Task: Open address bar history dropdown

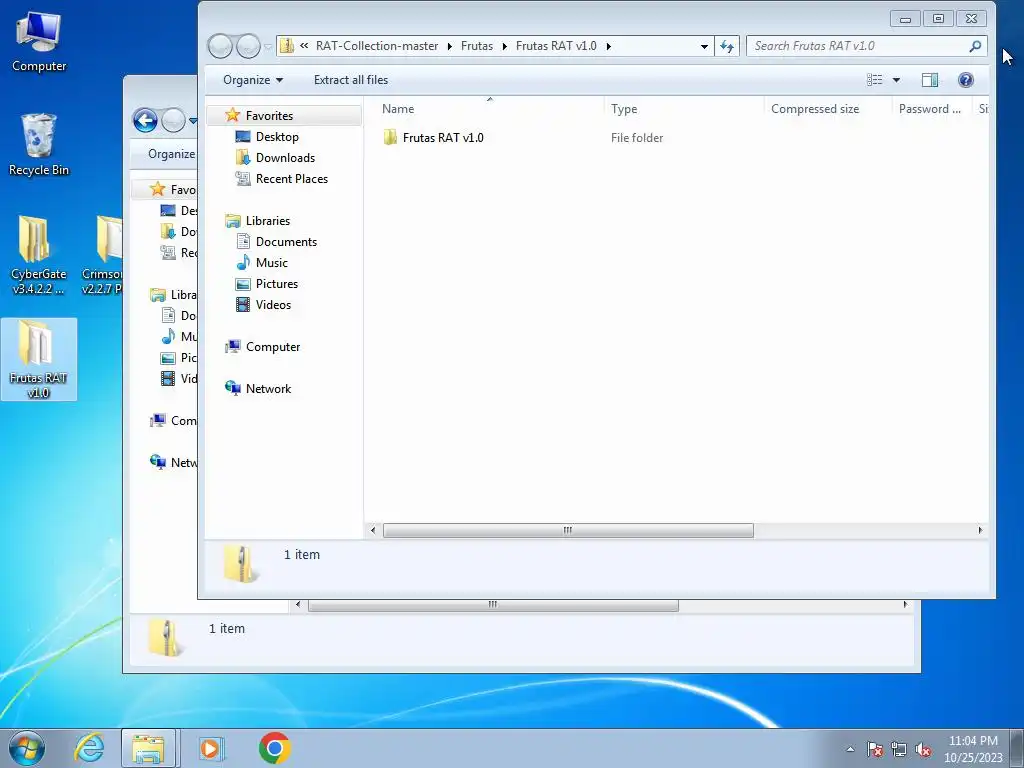Action: pyautogui.click(x=704, y=46)
